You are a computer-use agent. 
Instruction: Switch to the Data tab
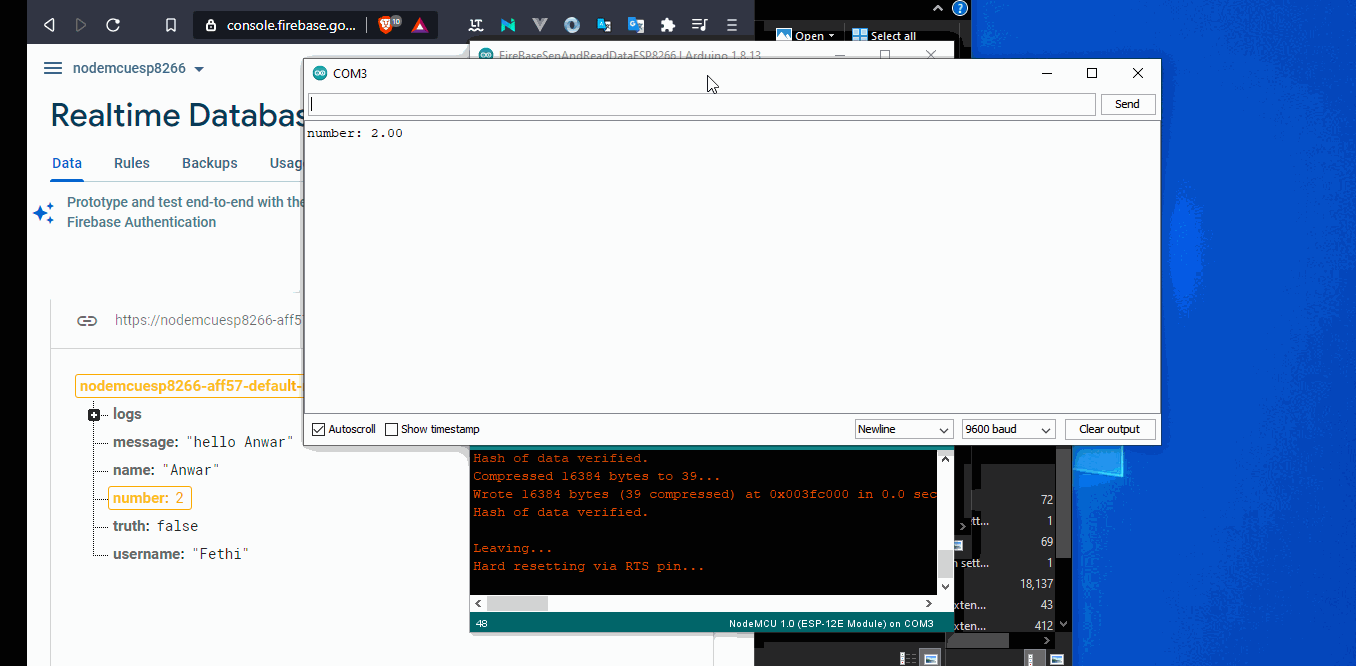tap(67, 163)
